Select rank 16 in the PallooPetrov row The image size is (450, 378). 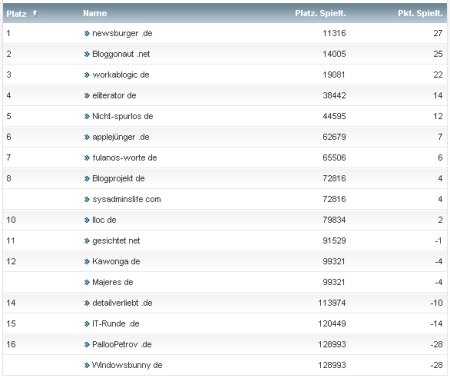[11, 344]
